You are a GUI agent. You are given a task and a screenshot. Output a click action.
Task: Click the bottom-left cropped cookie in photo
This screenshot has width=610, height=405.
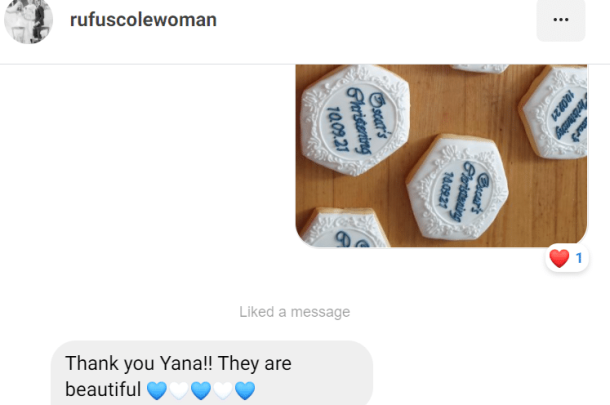(345, 228)
